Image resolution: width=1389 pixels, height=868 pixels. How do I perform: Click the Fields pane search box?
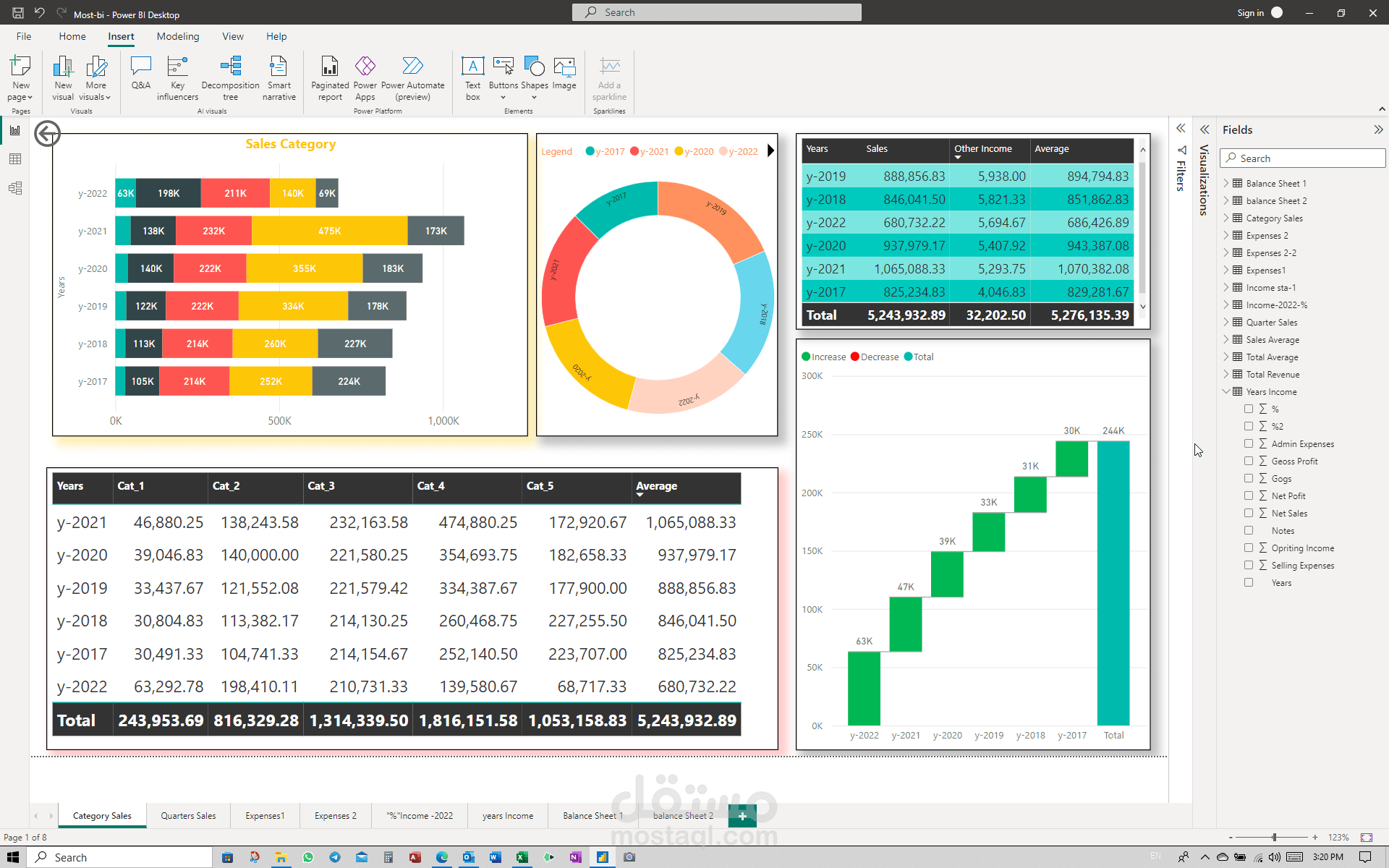click(1302, 158)
